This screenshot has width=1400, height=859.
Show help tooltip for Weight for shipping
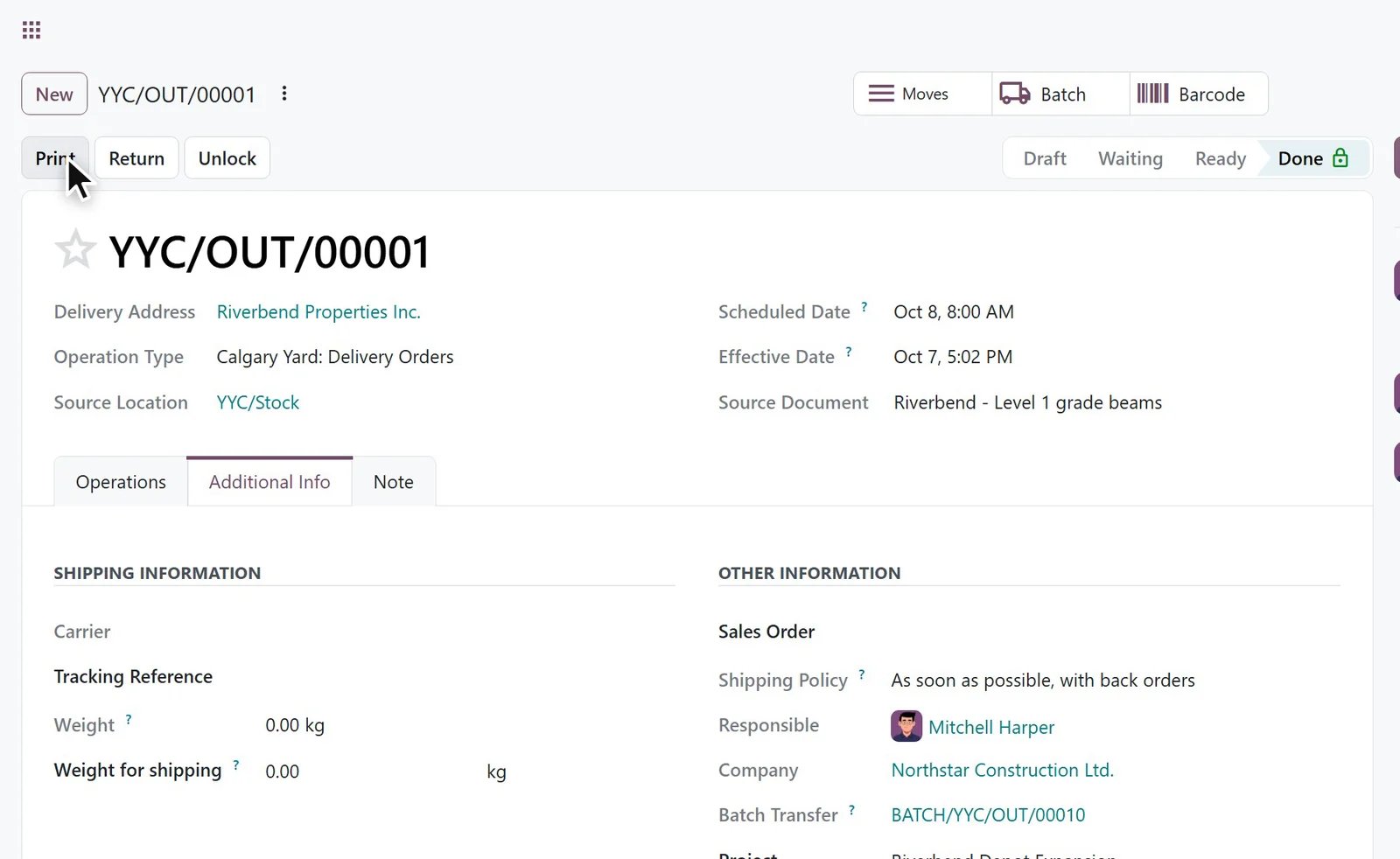(x=236, y=765)
